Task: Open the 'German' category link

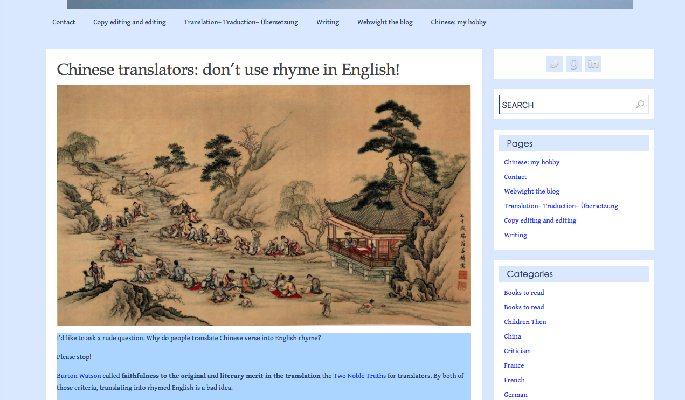Action: pyautogui.click(x=515, y=395)
